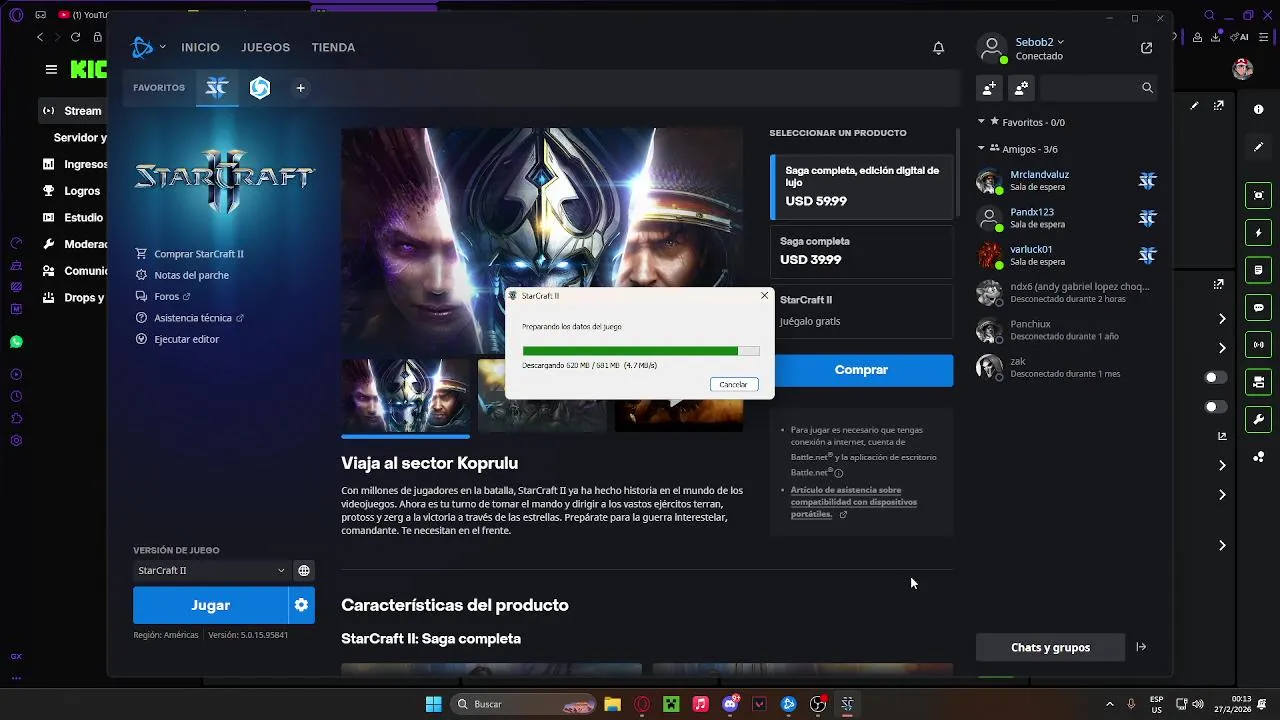
Task: Click the volume icon in system tray
Action: tap(1198, 704)
